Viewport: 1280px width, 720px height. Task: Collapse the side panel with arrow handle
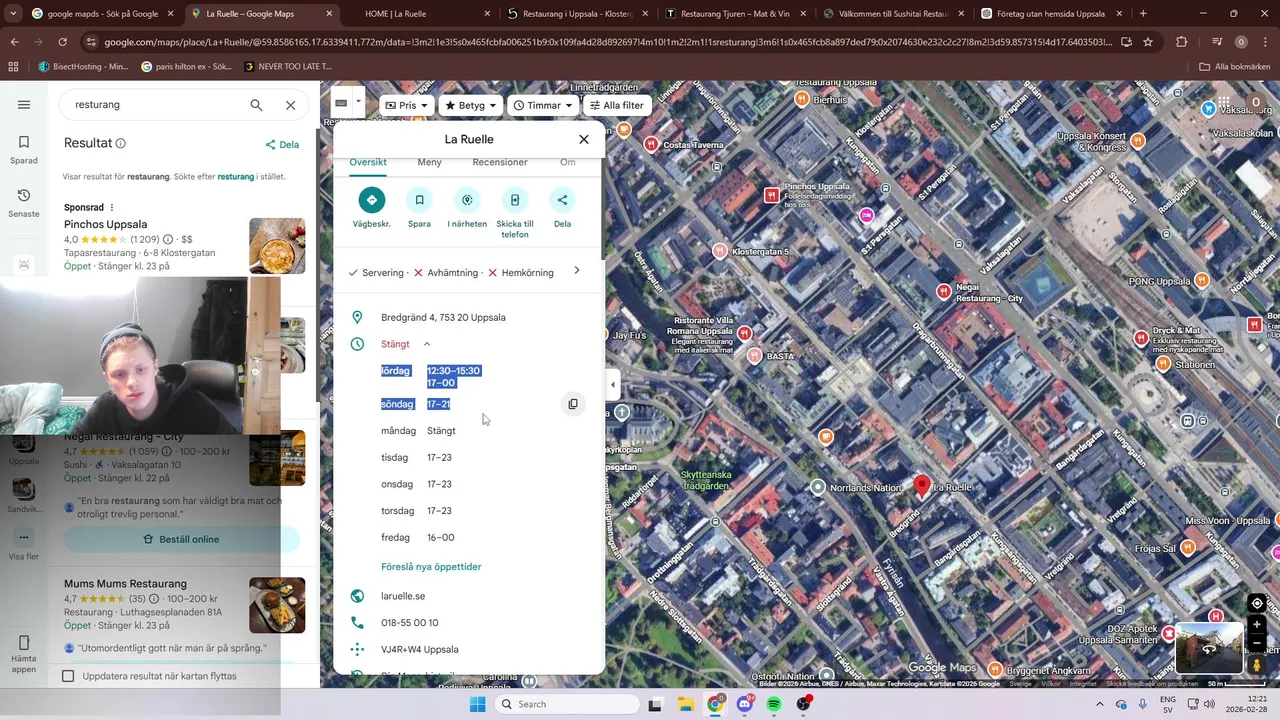(x=613, y=385)
